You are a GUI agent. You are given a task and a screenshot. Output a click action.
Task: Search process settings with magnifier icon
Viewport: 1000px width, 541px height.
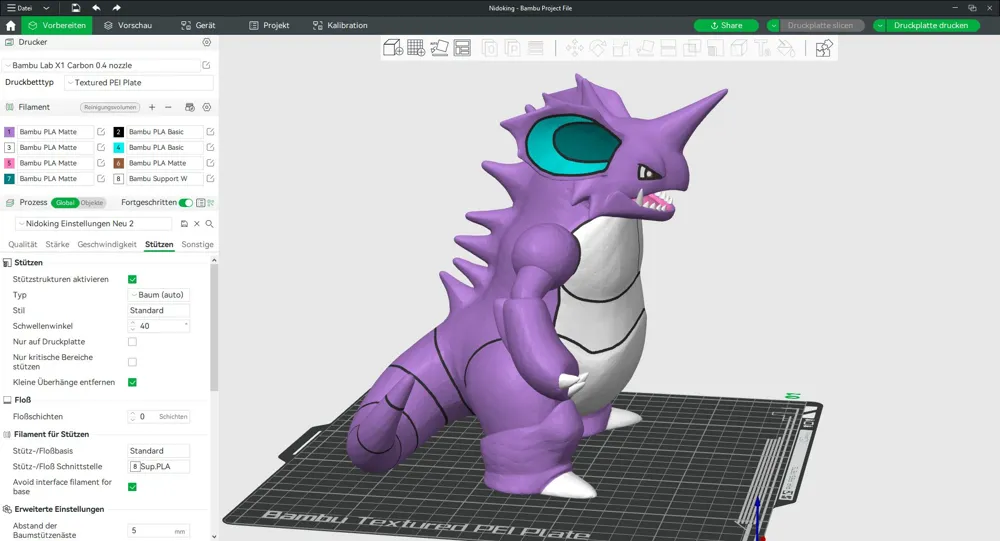[209, 224]
